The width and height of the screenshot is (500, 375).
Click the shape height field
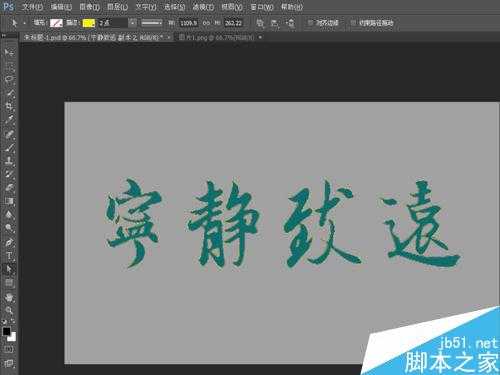pyautogui.click(x=233, y=23)
